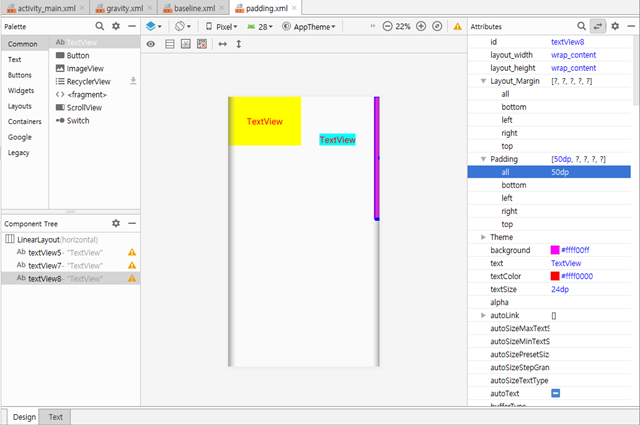Search attributes with magnifier icon
The height and width of the screenshot is (426, 640).
582,26
